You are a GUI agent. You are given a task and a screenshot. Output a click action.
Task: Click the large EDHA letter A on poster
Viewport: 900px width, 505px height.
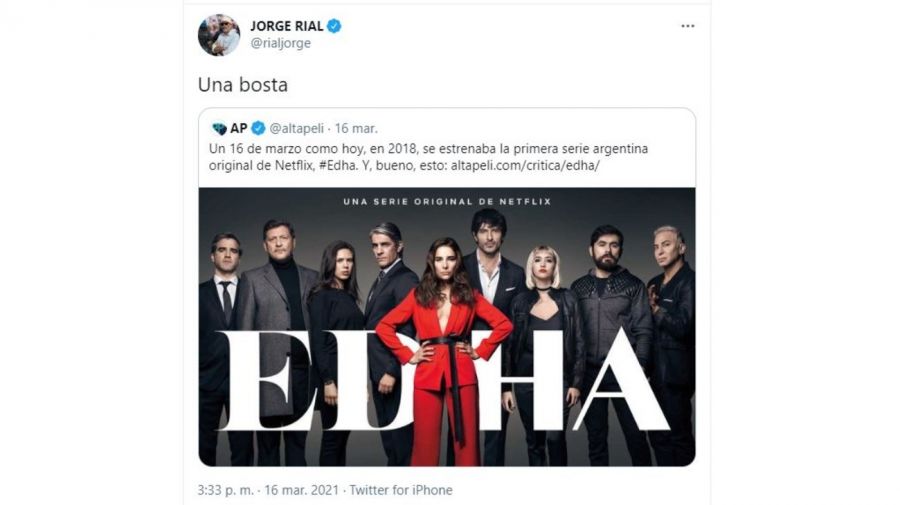pyautogui.click(x=622, y=382)
